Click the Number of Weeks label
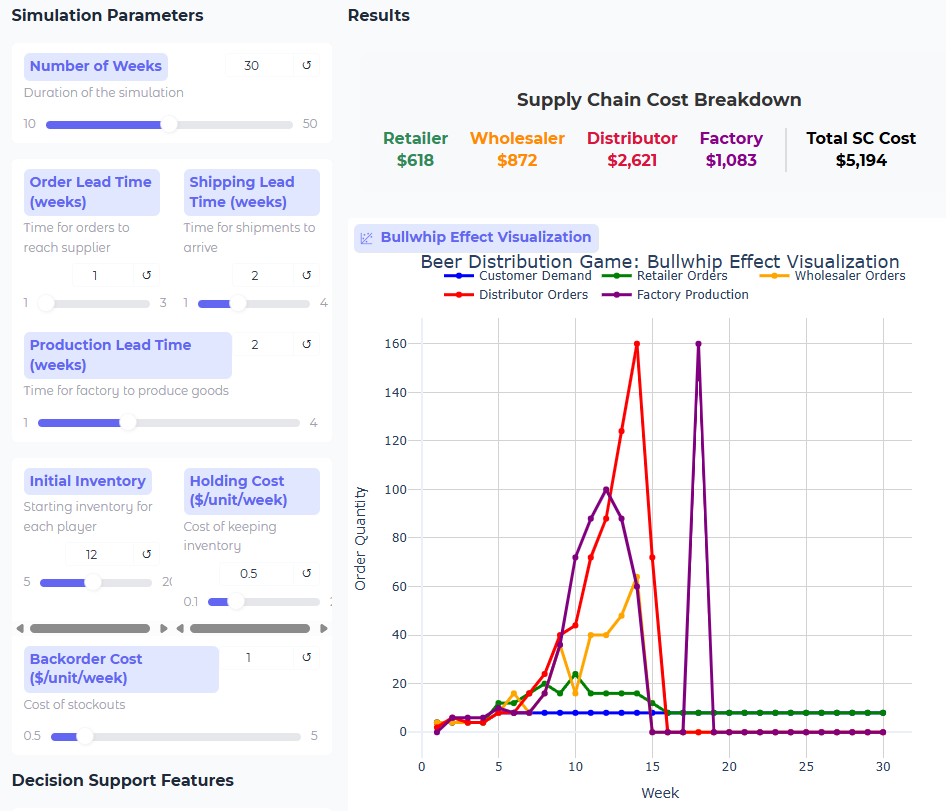 [x=96, y=66]
